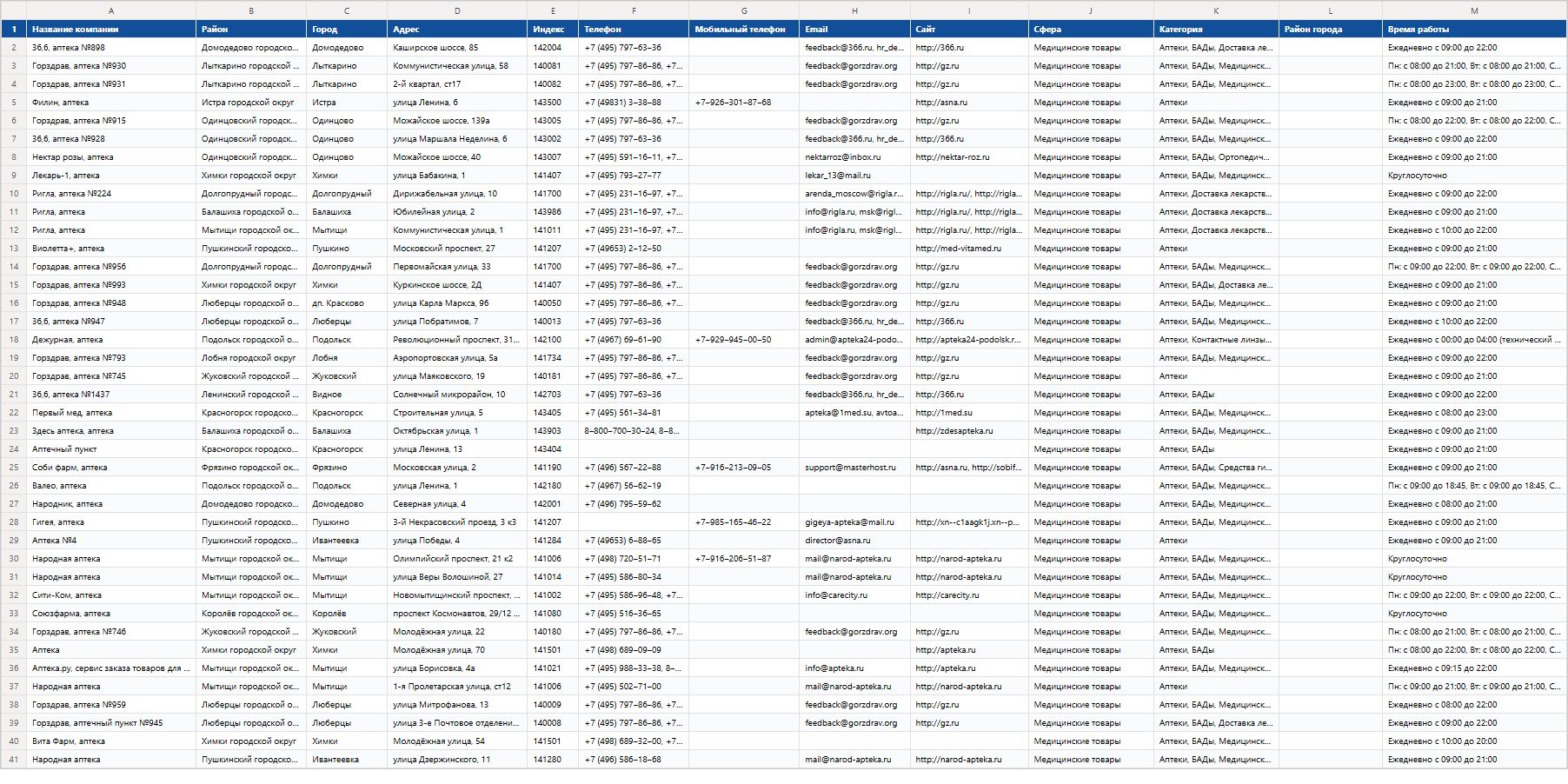The width and height of the screenshot is (1568, 784).
Task: Click email 'support@masterhost.ru'
Action: pos(854,468)
